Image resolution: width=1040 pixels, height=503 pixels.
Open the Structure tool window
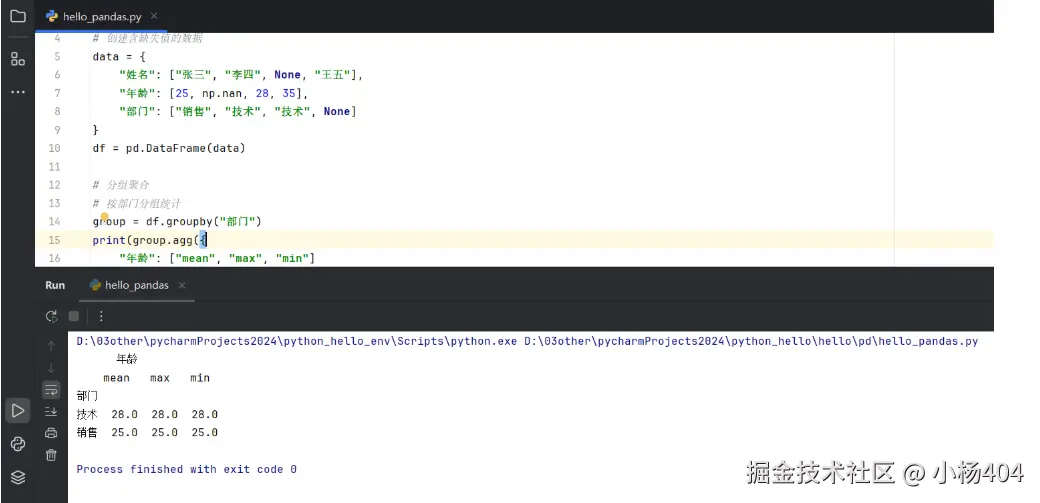tap(17, 59)
